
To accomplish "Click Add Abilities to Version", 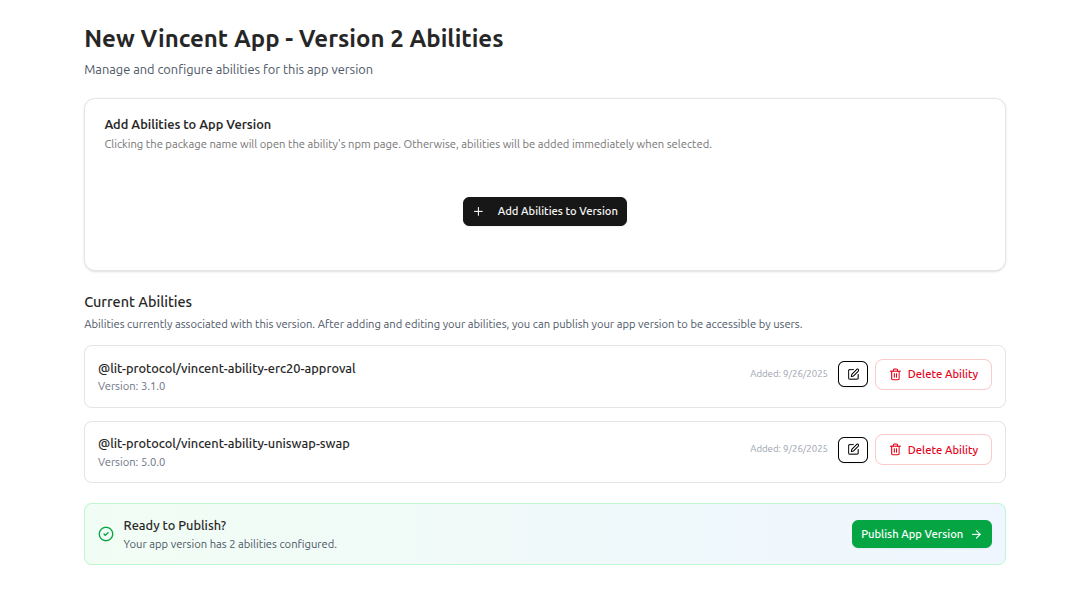I will pos(545,211).
